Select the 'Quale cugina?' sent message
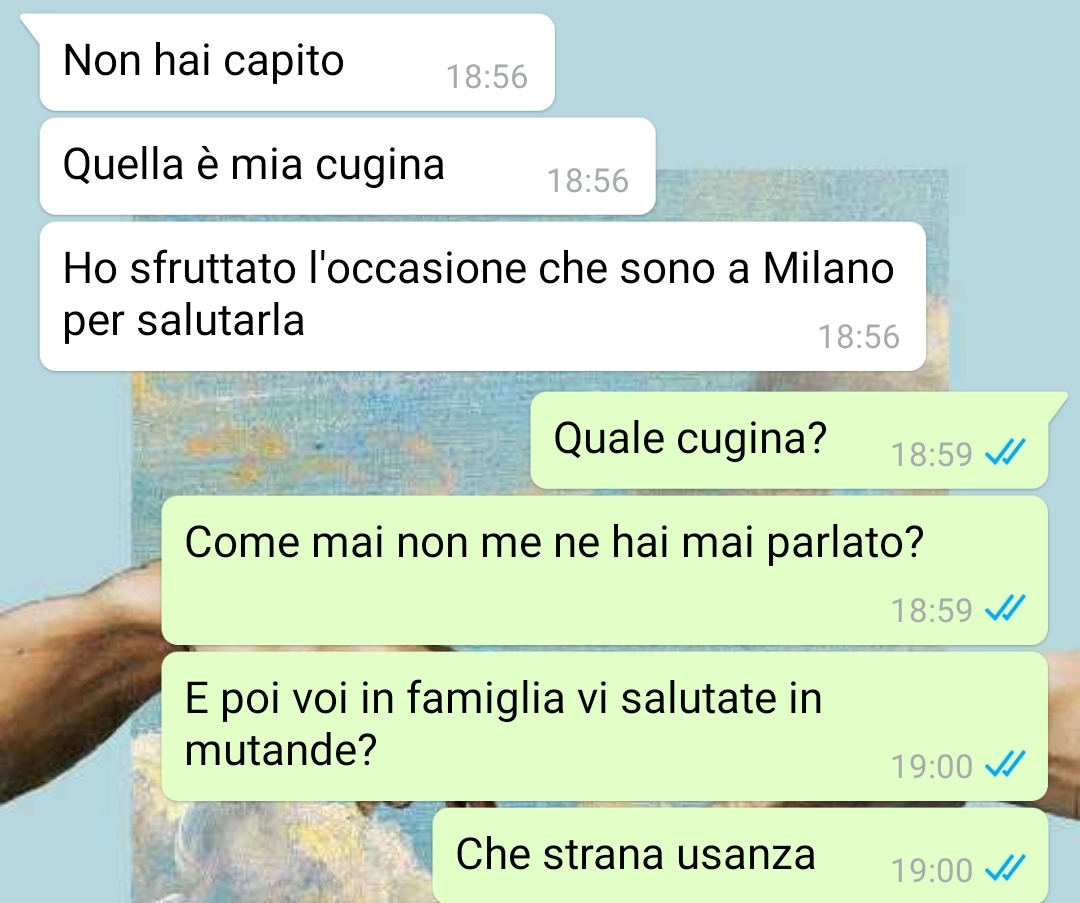The image size is (1080, 903). pos(789,440)
